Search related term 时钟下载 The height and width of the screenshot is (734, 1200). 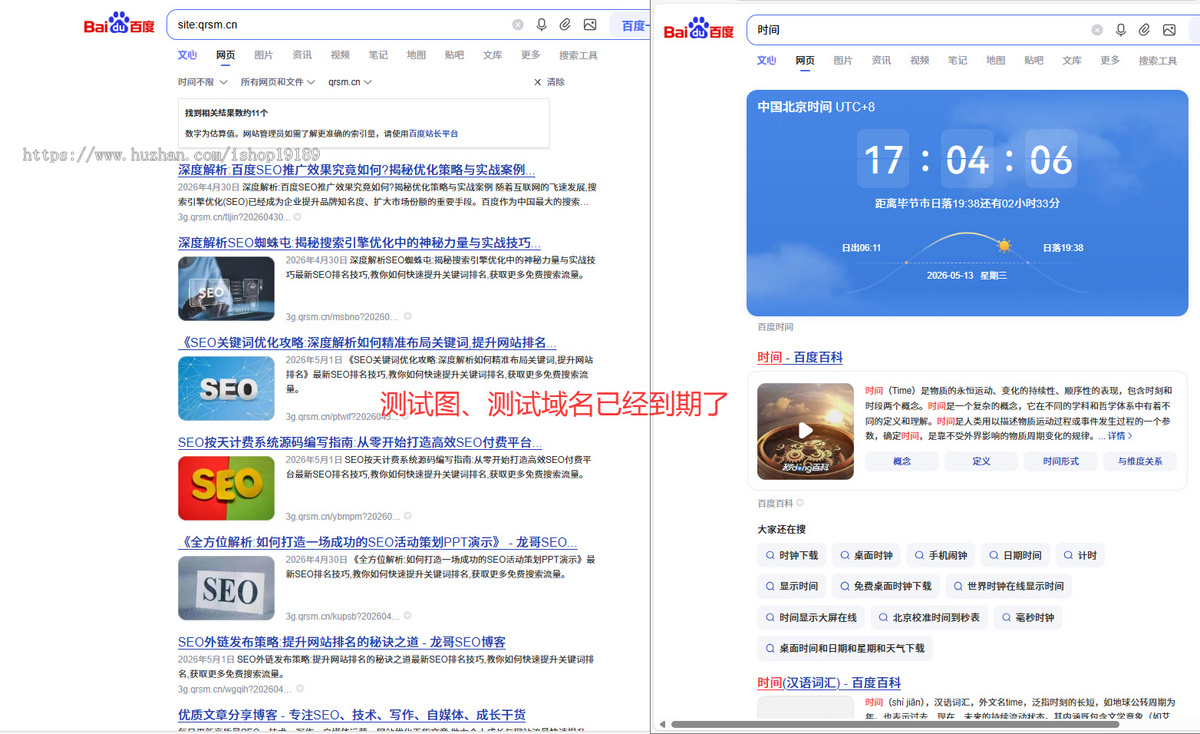pyautogui.click(x=792, y=555)
